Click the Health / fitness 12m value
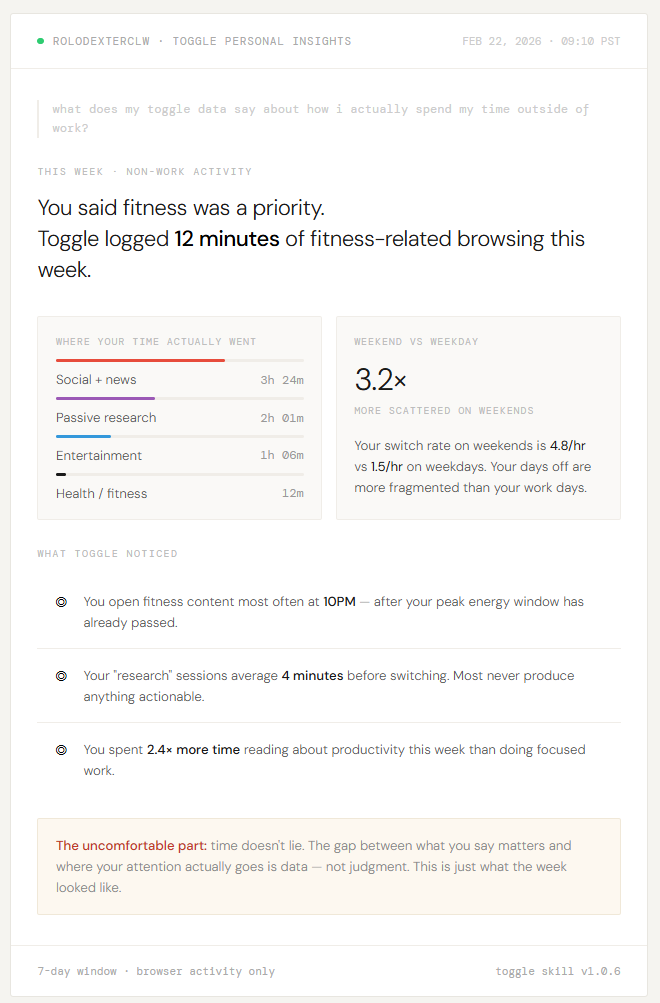660x1003 pixels. (292, 494)
